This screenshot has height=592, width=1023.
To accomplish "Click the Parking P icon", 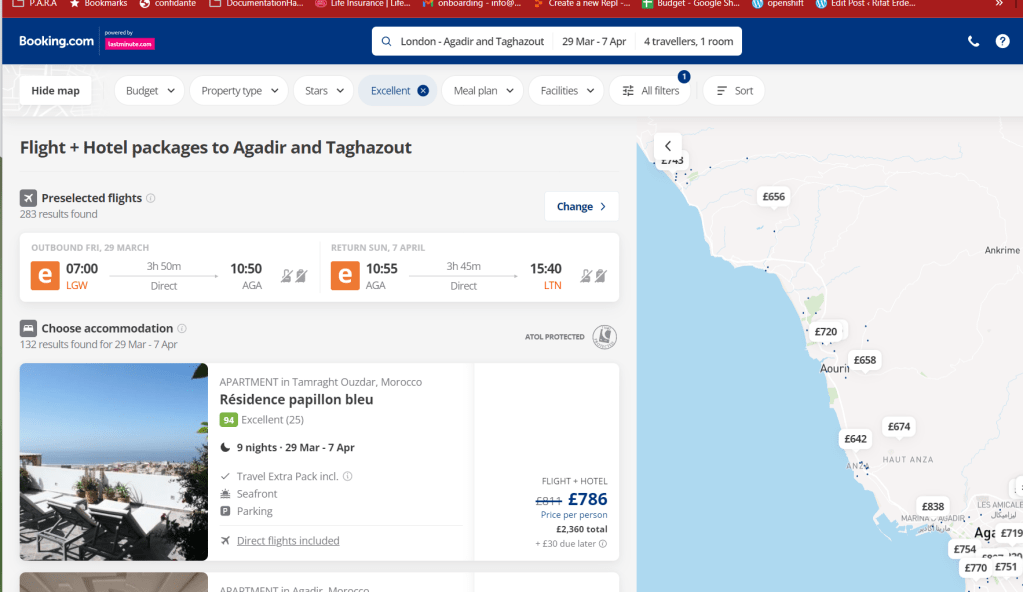I will (225, 511).
